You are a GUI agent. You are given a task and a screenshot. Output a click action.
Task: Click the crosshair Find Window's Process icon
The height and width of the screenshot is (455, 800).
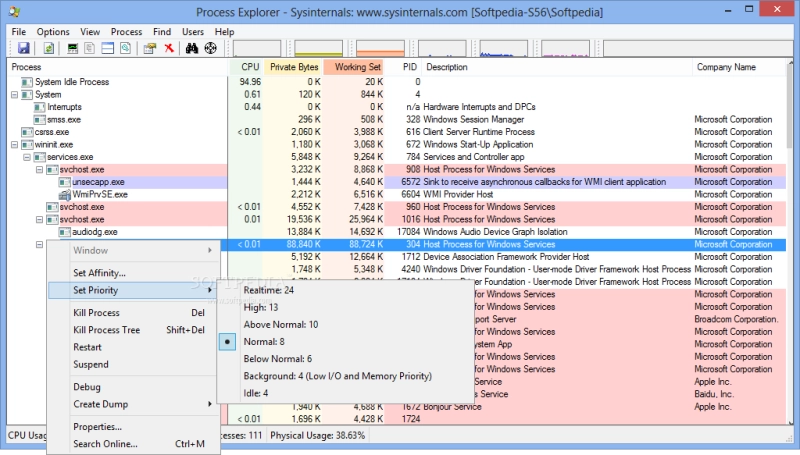(210, 48)
